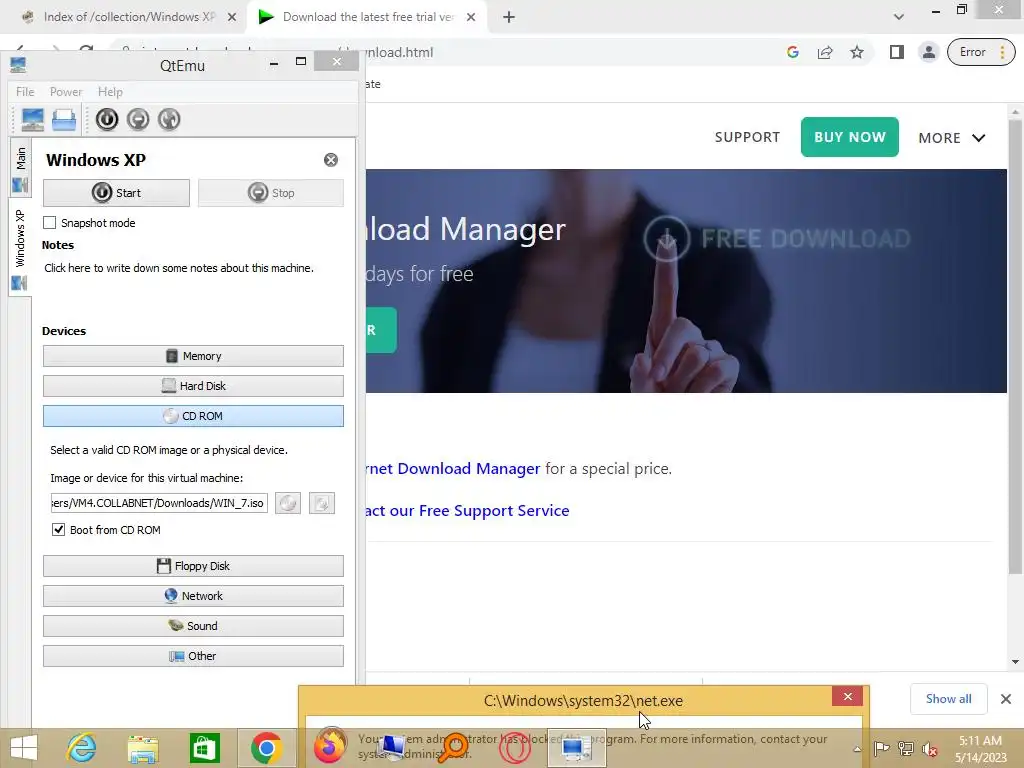
Task: Expand the Other device section
Action: click(193, 656)
